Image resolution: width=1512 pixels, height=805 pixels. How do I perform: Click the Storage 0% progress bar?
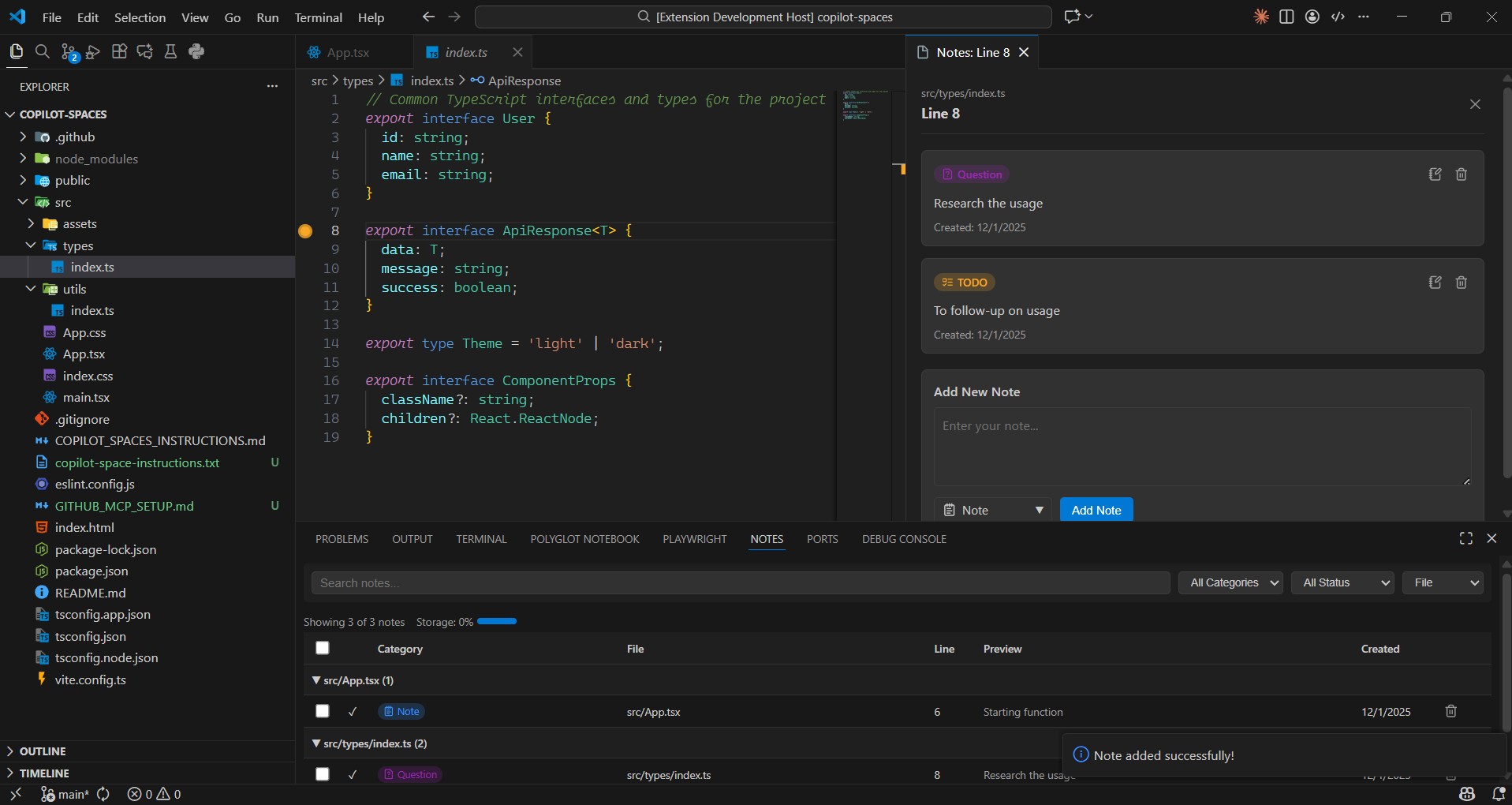pos(497,622)
